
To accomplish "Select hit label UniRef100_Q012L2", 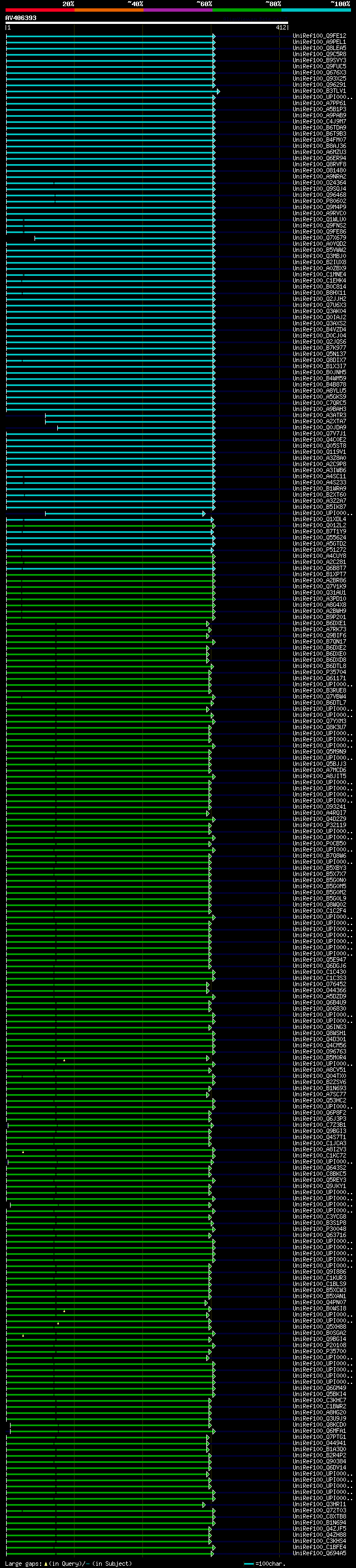I will [x=319, y=526].
